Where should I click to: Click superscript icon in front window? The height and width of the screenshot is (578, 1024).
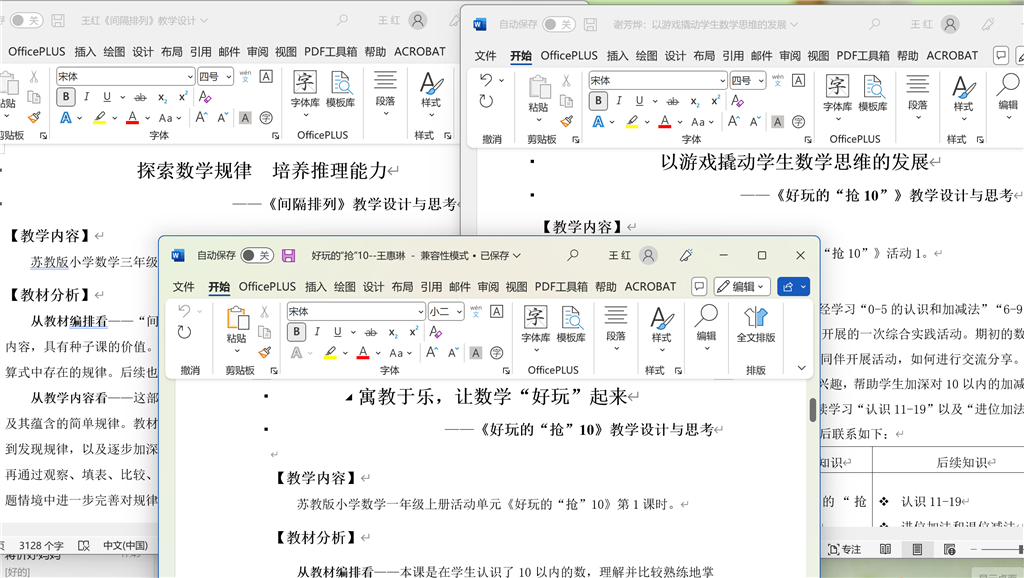413,332
